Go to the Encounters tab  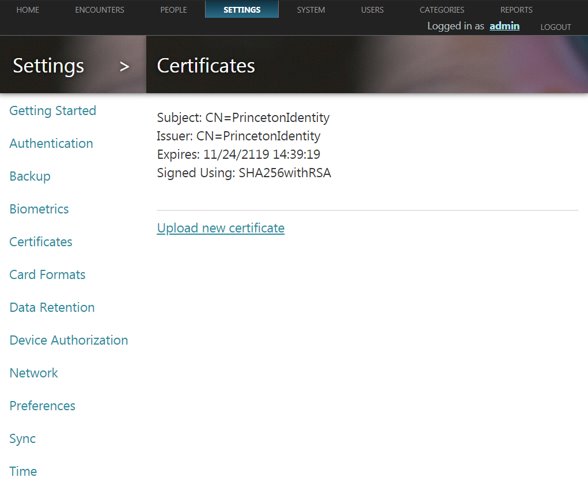99,10
